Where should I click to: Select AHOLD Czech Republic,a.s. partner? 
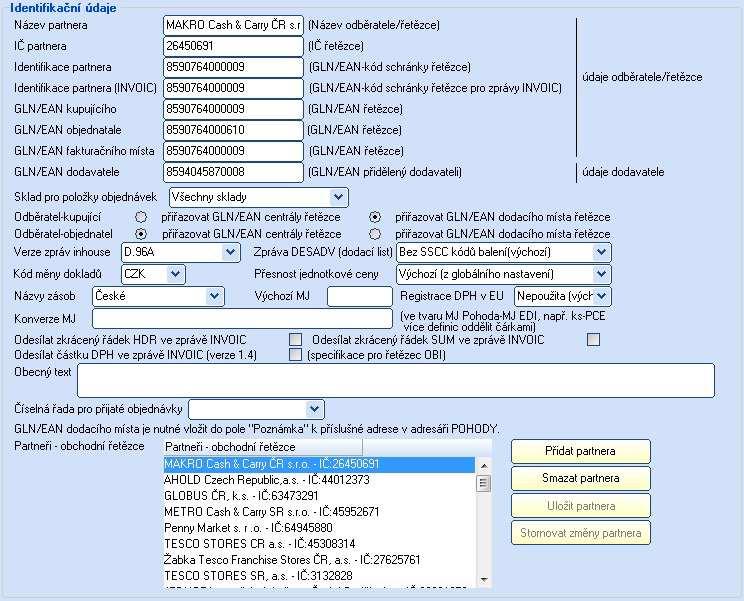point(319,480)
